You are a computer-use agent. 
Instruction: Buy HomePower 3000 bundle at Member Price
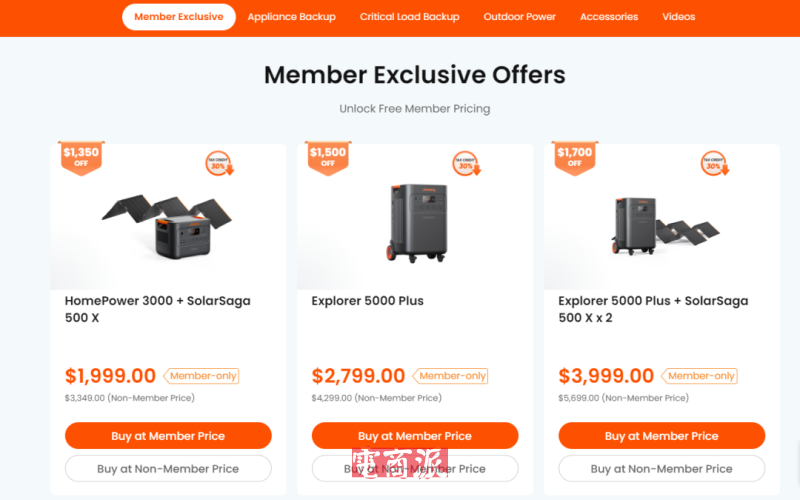click(x=168, y=436)
